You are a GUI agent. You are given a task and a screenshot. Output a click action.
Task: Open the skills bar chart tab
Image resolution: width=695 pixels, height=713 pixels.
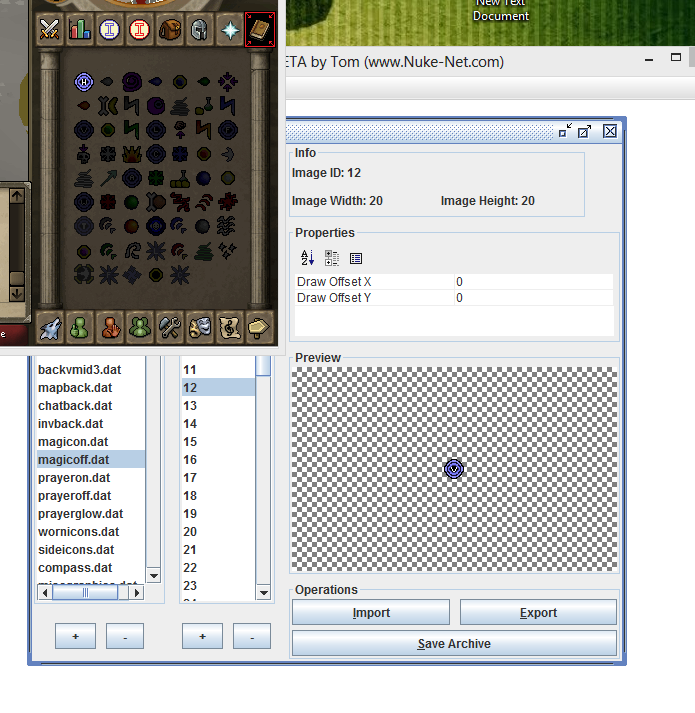(80, 30)
